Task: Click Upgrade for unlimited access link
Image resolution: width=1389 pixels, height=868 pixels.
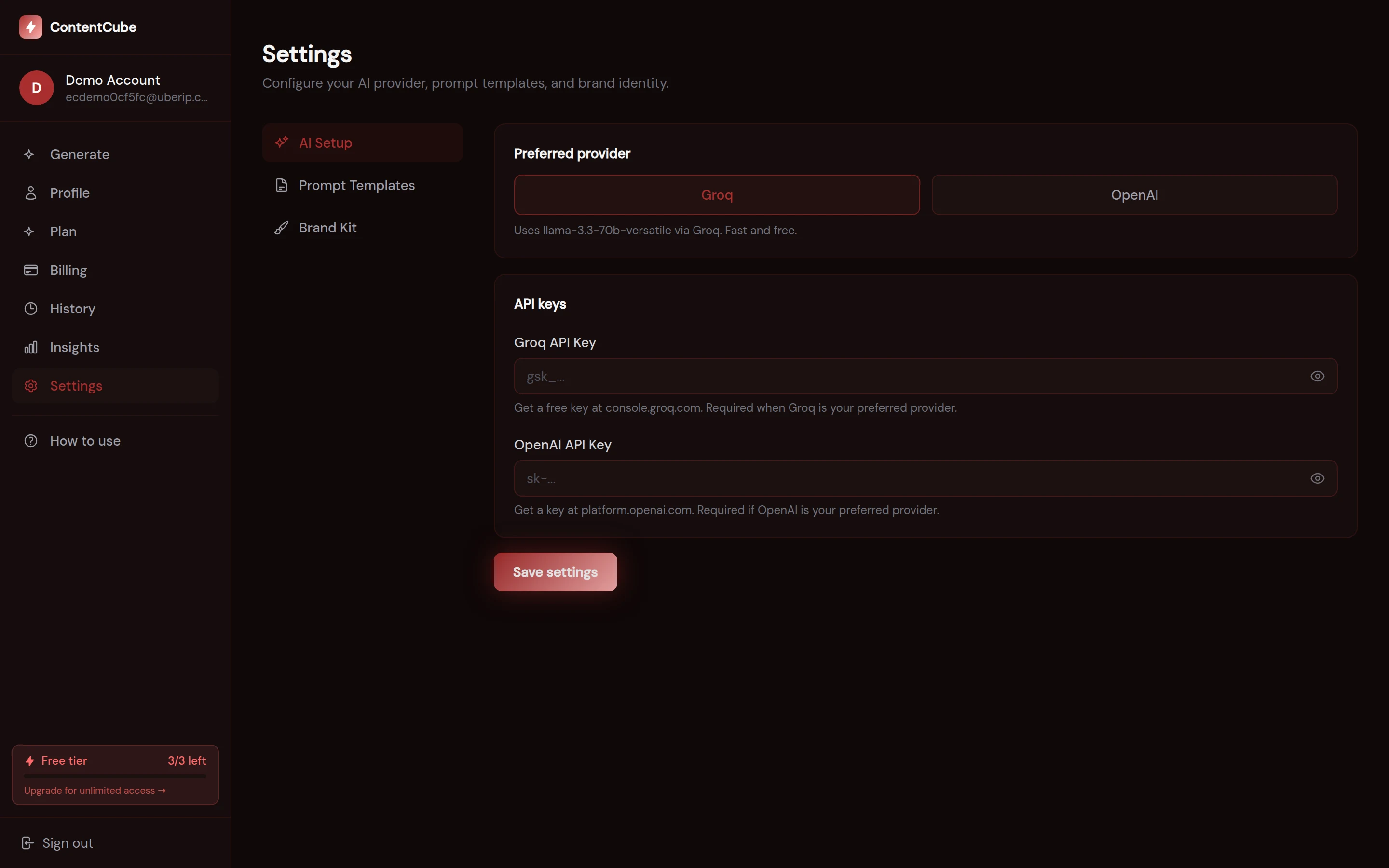Action: [95, 790]
